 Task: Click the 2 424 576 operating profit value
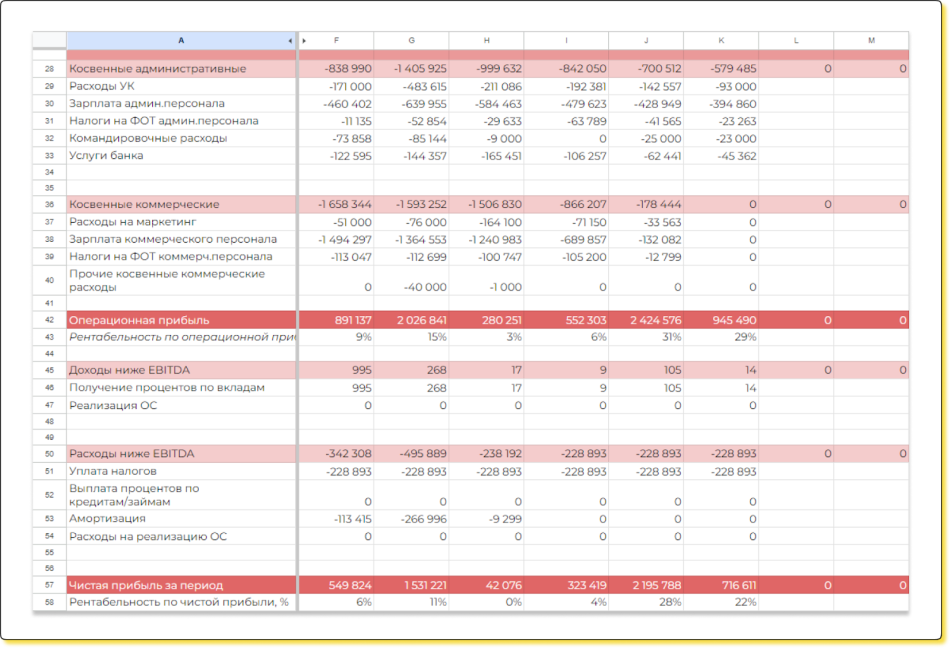click(x=645, y=320)
